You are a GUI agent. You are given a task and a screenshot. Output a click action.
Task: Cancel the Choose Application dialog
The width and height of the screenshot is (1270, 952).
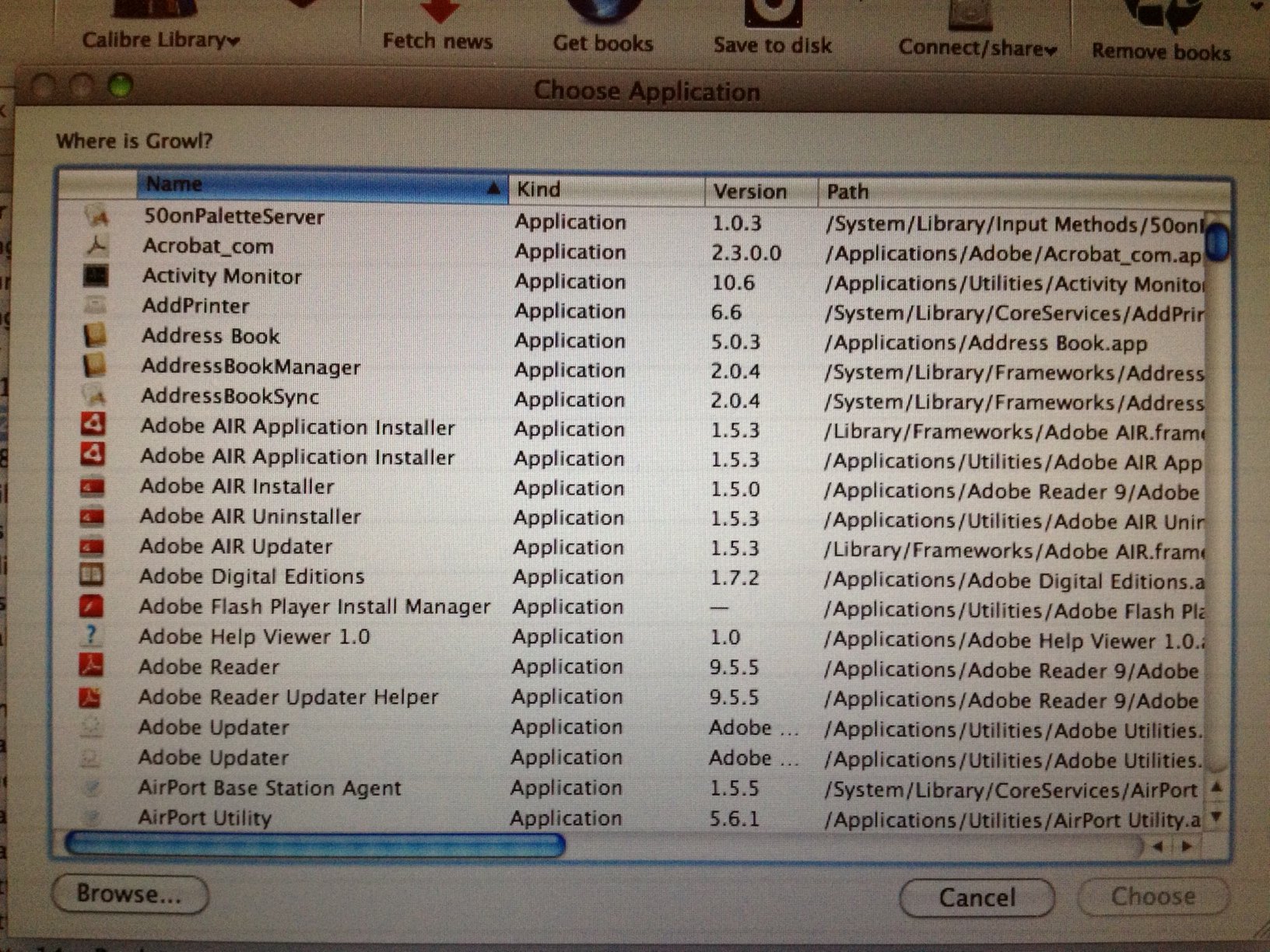(977, 898)
